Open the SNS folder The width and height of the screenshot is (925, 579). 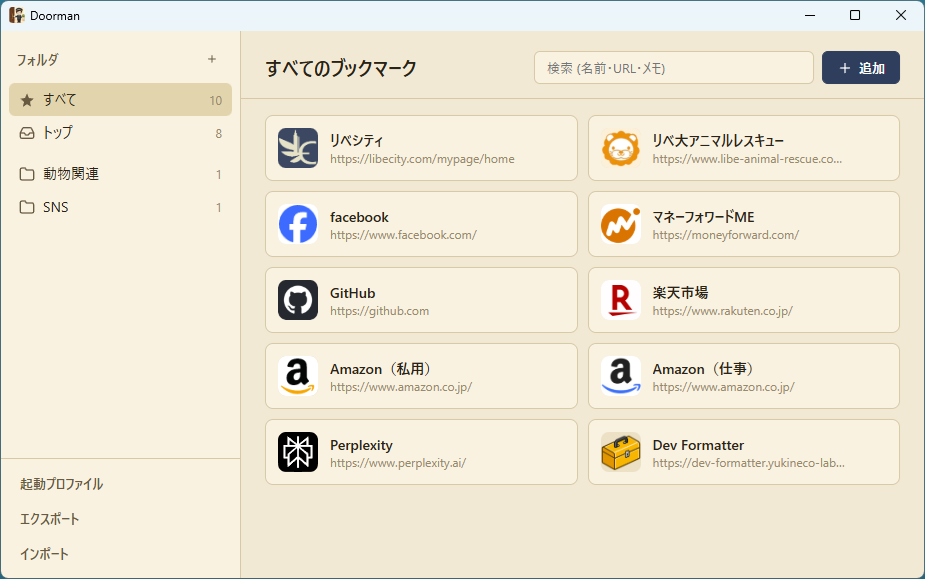click(x=120, y=207)
